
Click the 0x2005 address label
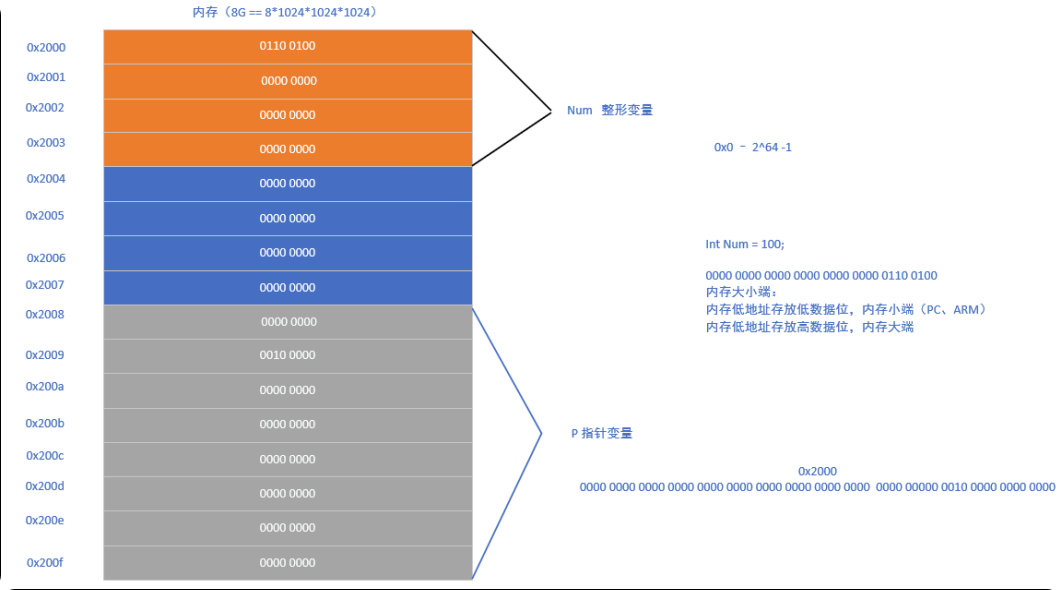point(45,215)
